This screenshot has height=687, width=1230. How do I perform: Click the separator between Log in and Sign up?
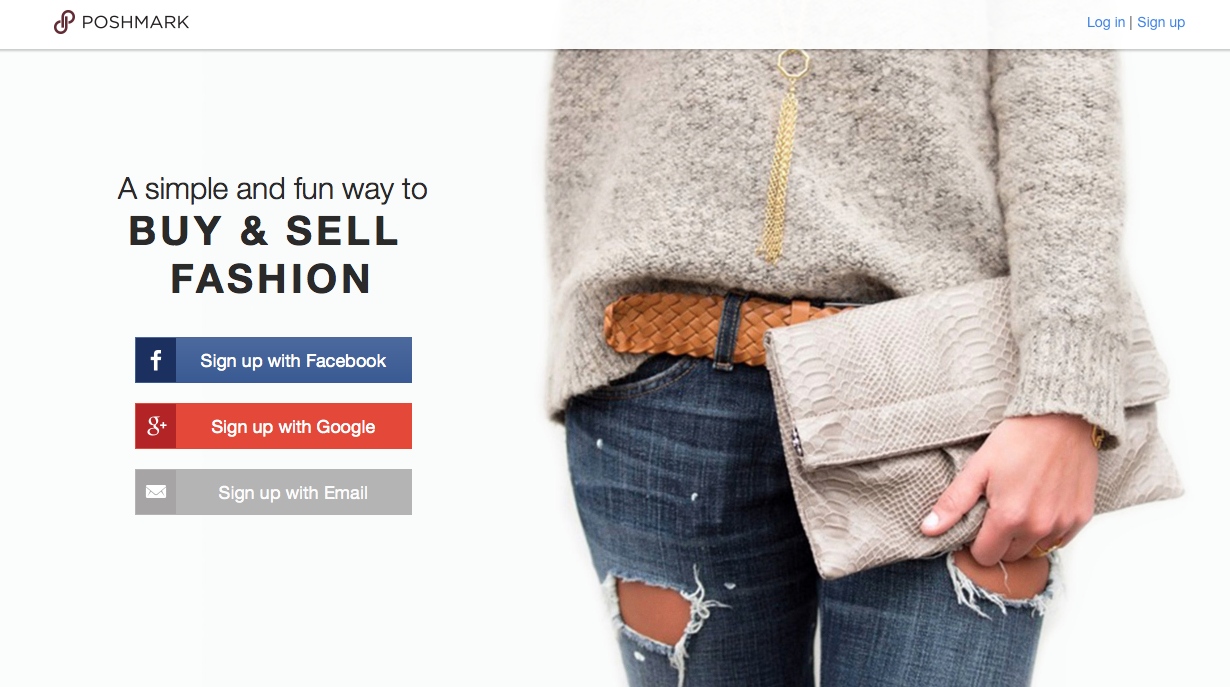pos(1131,22)
